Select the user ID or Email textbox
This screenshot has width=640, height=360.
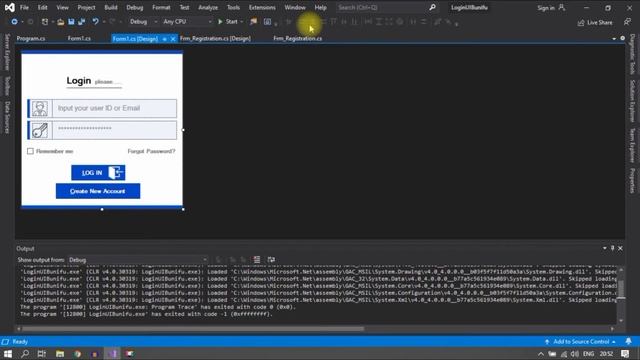click(x=115, y=108)
